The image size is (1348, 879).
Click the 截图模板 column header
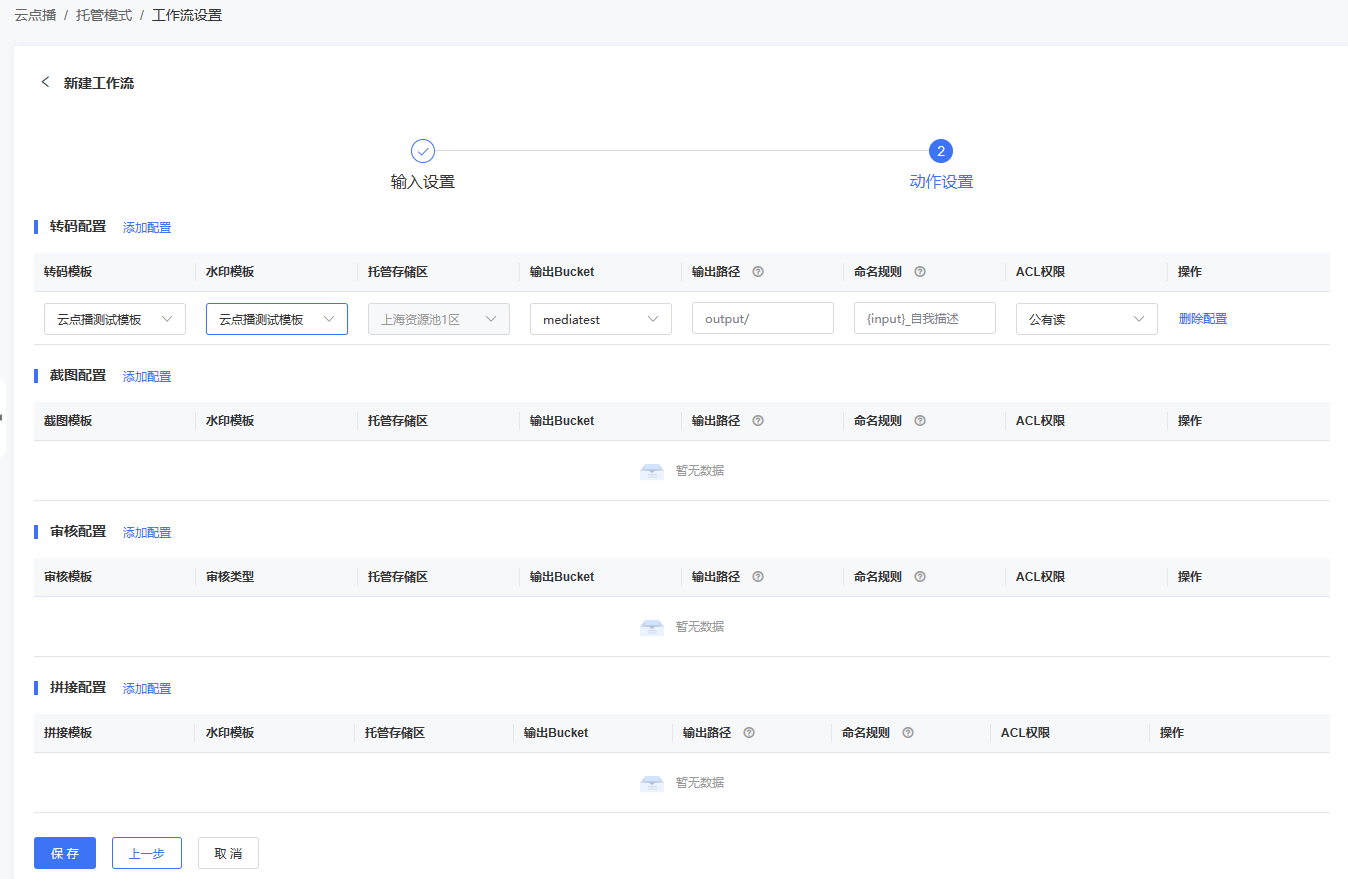[x=68, y=421]
